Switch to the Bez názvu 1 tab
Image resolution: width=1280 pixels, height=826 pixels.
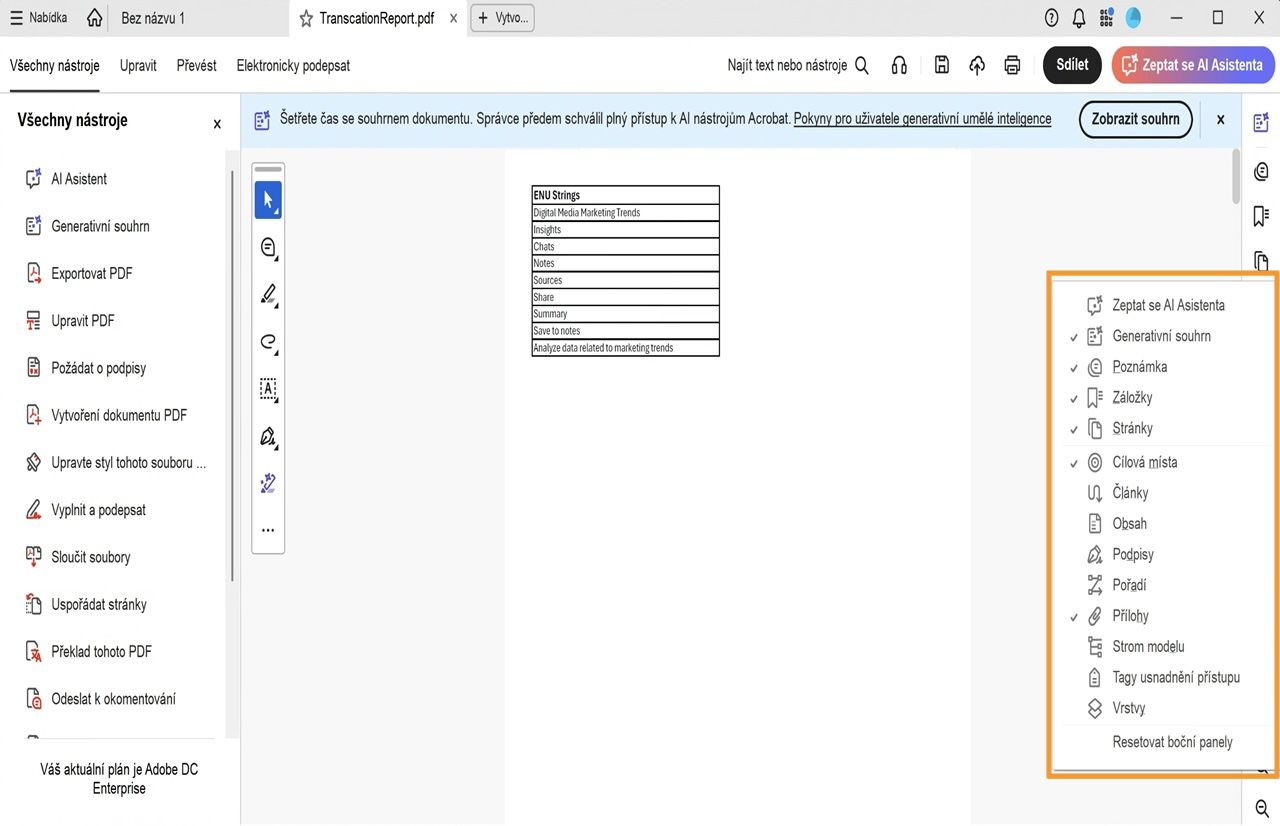pos(152,18)
